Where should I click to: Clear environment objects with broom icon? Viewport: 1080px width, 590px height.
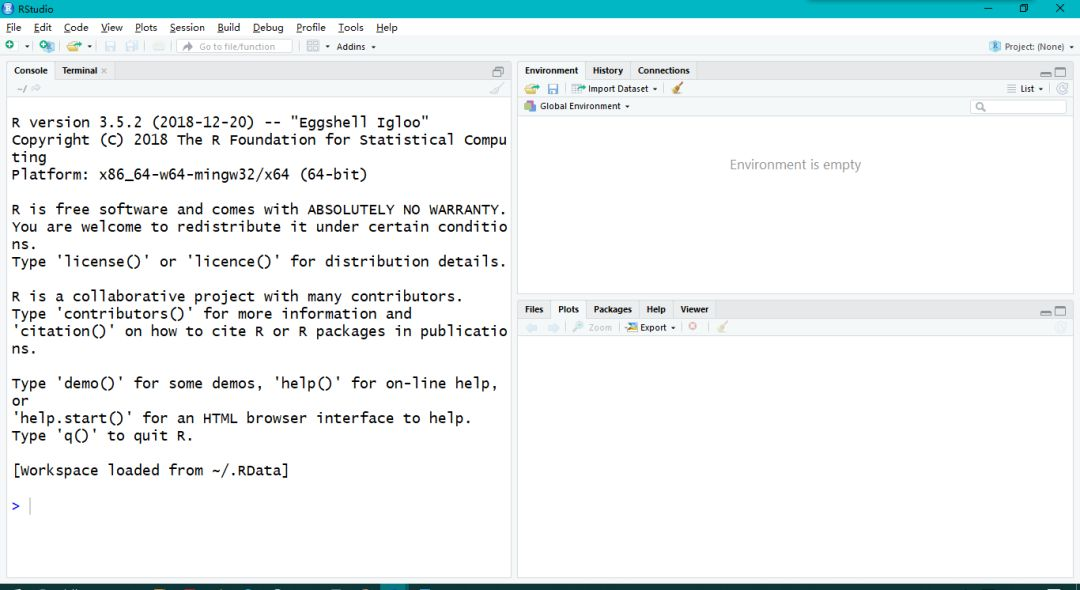click(677, 88)
